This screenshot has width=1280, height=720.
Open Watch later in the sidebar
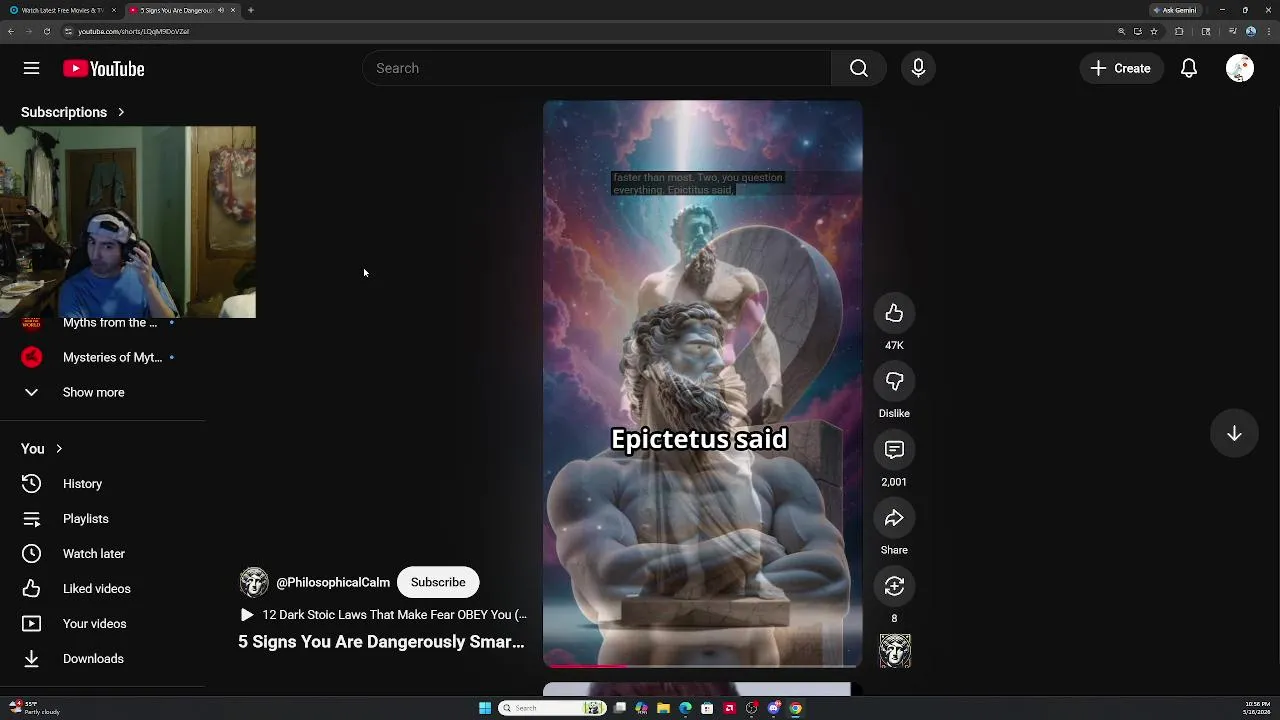(102, 554)
